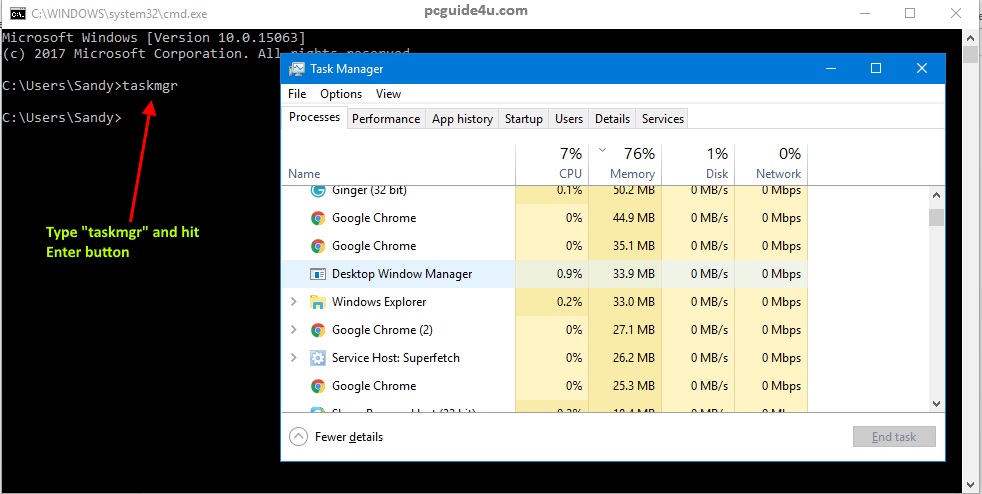Click the cmd.exe icon in the title bar
The width and height of the screenshot is (982, 494).
click(x=17, y=13)
